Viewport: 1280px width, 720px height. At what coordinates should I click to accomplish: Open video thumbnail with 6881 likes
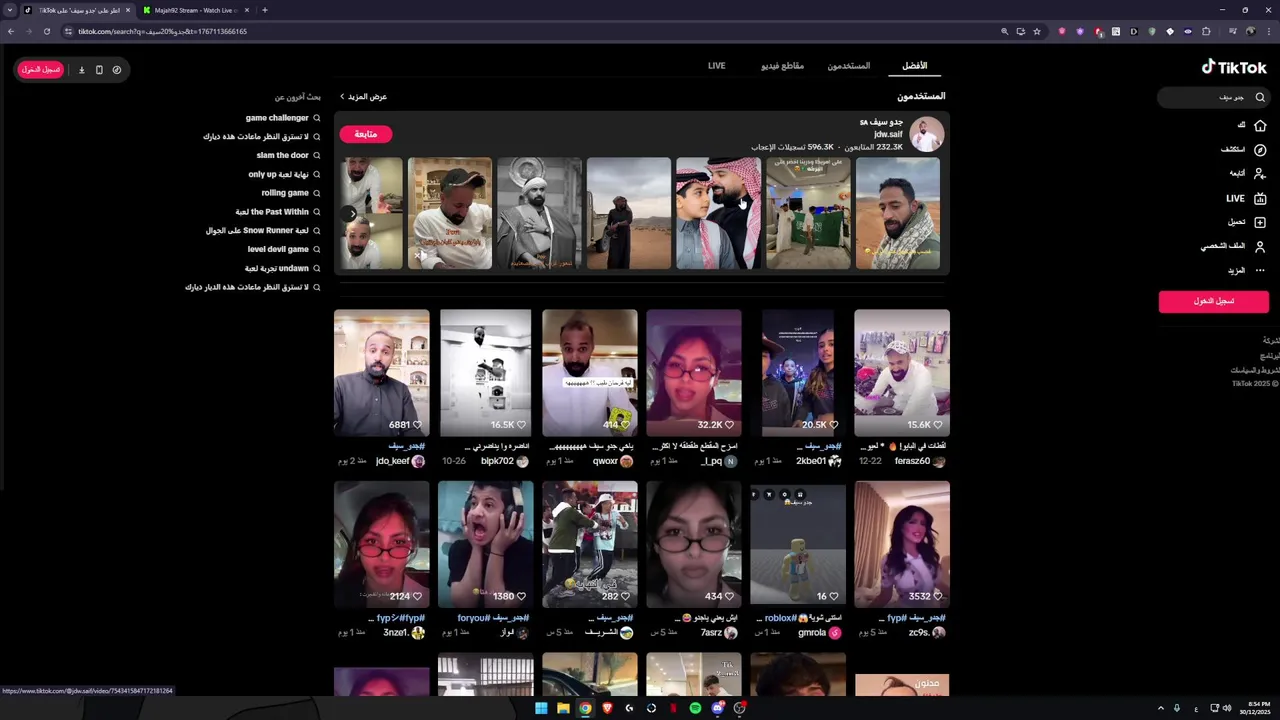click(381, 373)
